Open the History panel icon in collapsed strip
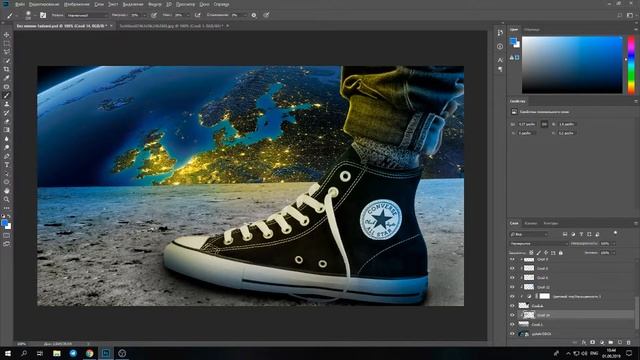This screenshot has height=360, width=640. (500, 33)
